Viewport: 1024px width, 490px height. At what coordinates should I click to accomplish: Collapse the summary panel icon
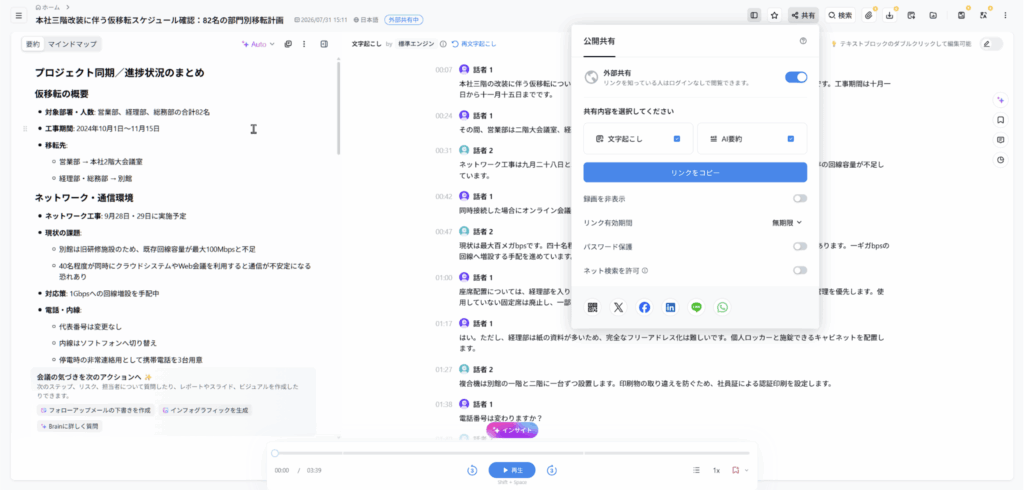[324, 44]
